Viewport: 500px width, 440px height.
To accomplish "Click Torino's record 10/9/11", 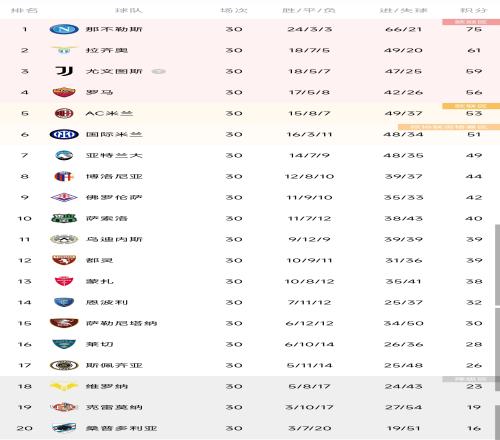I will click(310, 260).
